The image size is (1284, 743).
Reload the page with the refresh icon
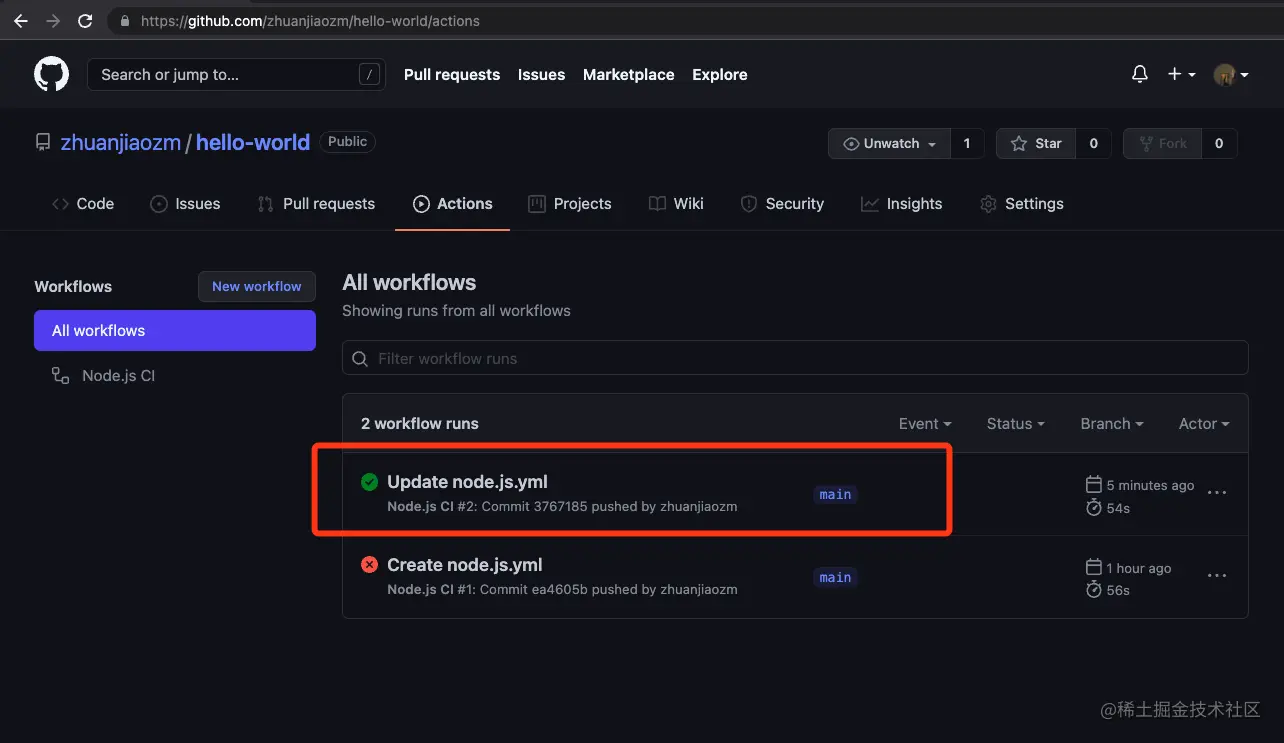(x=85, y=21)
